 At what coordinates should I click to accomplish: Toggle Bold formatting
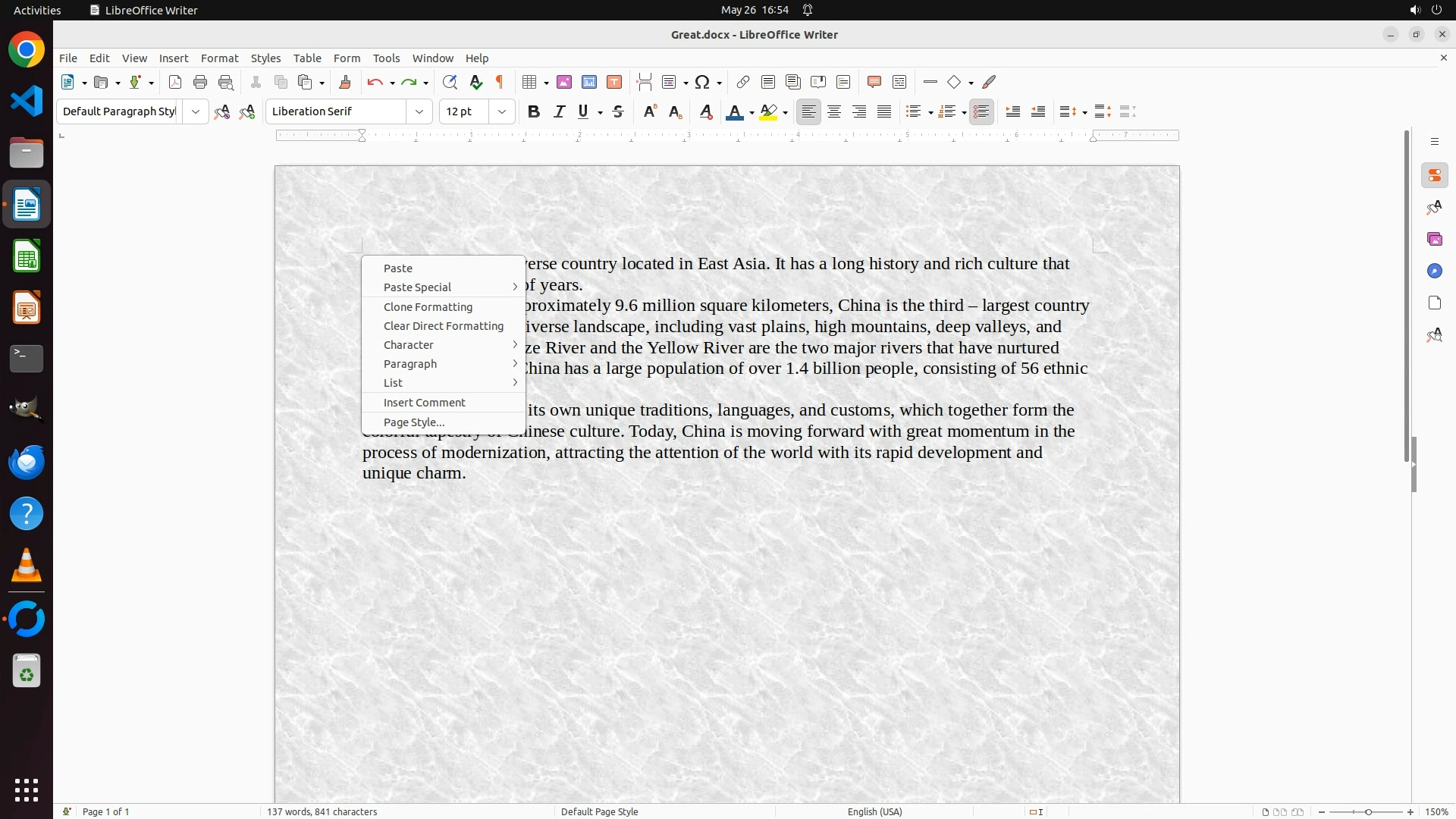click(x=534, y=111)
